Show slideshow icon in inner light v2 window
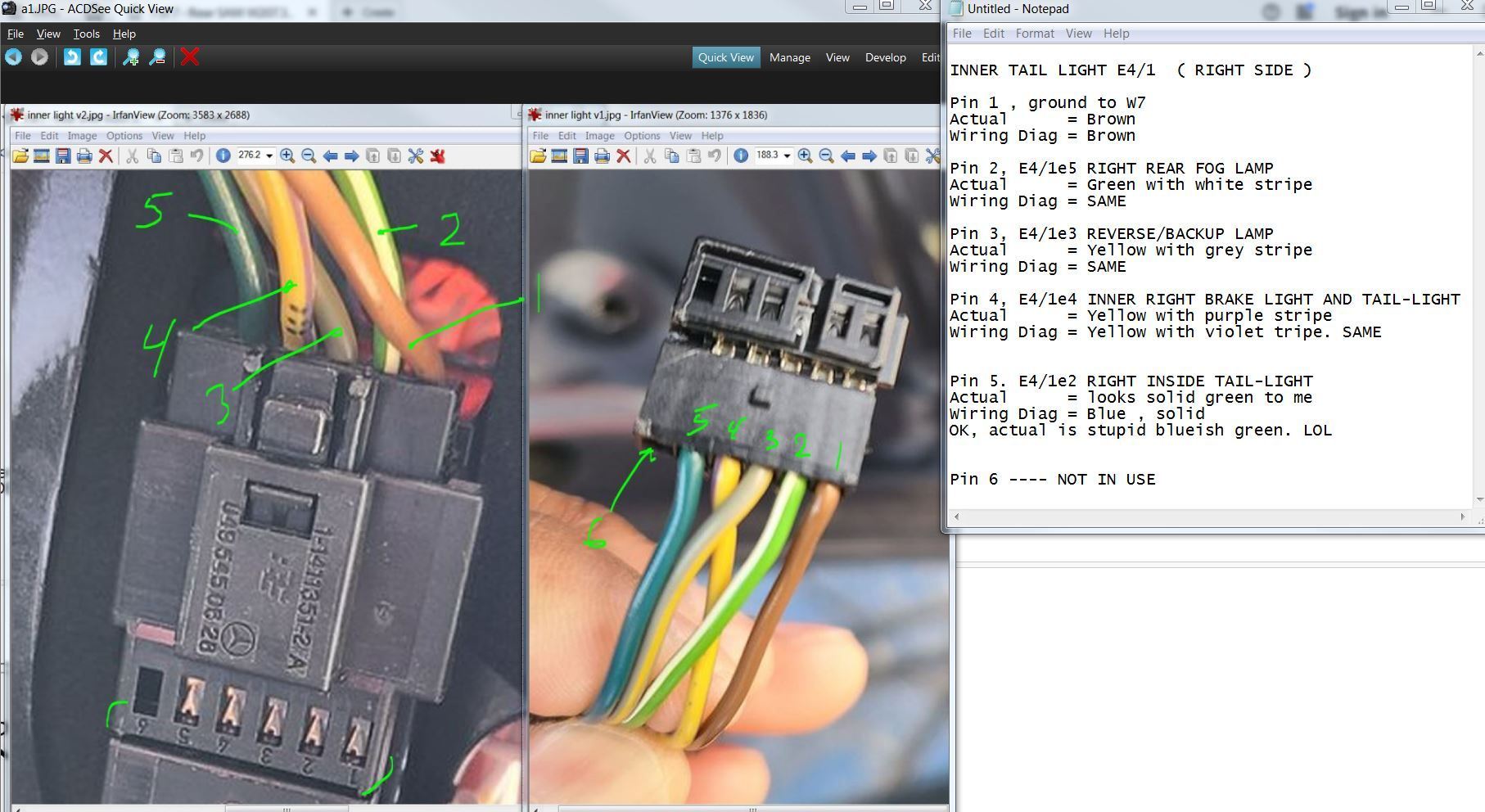Screen dimensions: 1485x812 (41, 156)
